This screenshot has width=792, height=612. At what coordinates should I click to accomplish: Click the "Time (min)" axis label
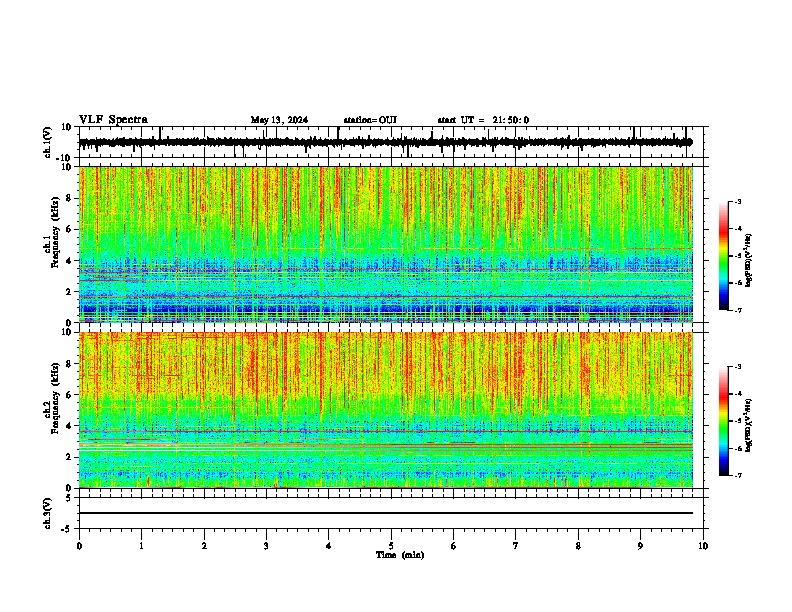click(x=400, y=555)
